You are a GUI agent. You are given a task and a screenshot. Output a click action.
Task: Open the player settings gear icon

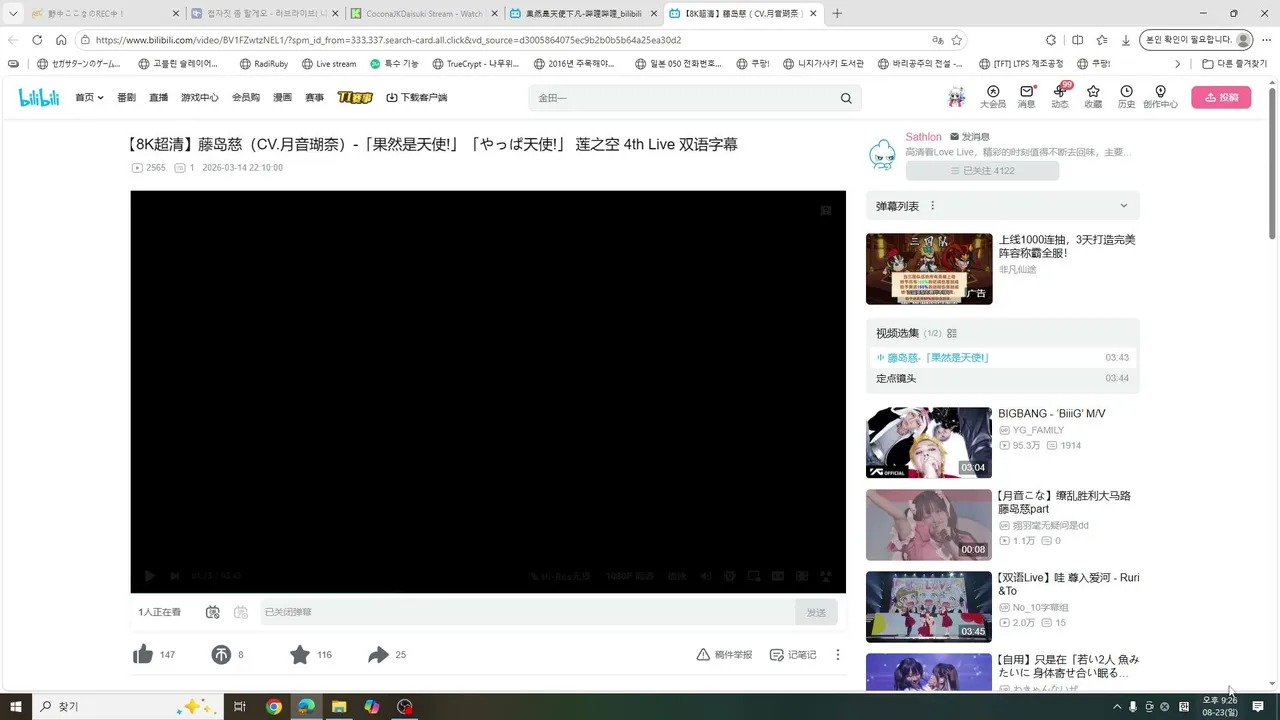pyautogui.click(x=730, y=576)
